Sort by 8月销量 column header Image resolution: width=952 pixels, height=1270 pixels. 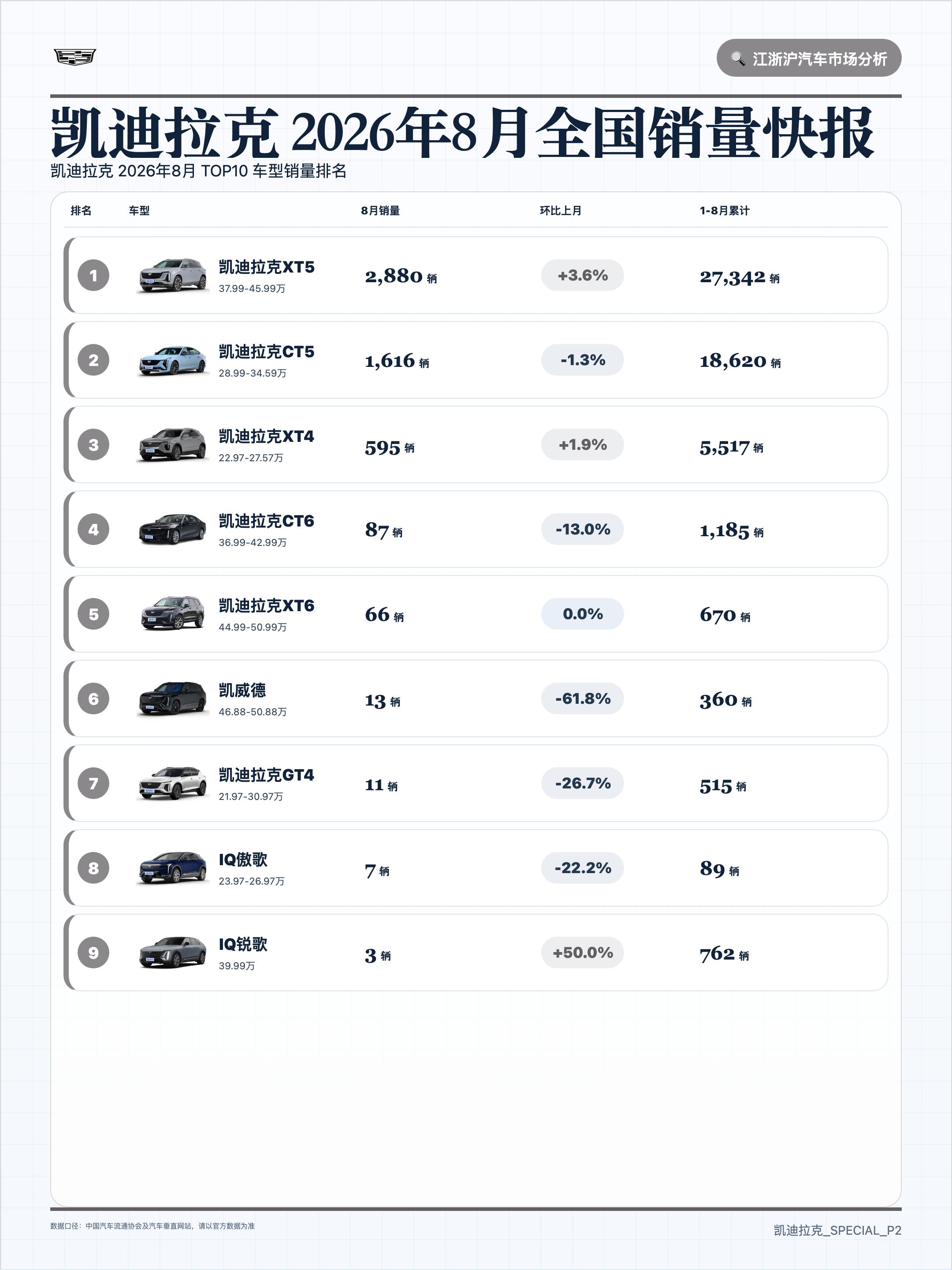[380, 211]
